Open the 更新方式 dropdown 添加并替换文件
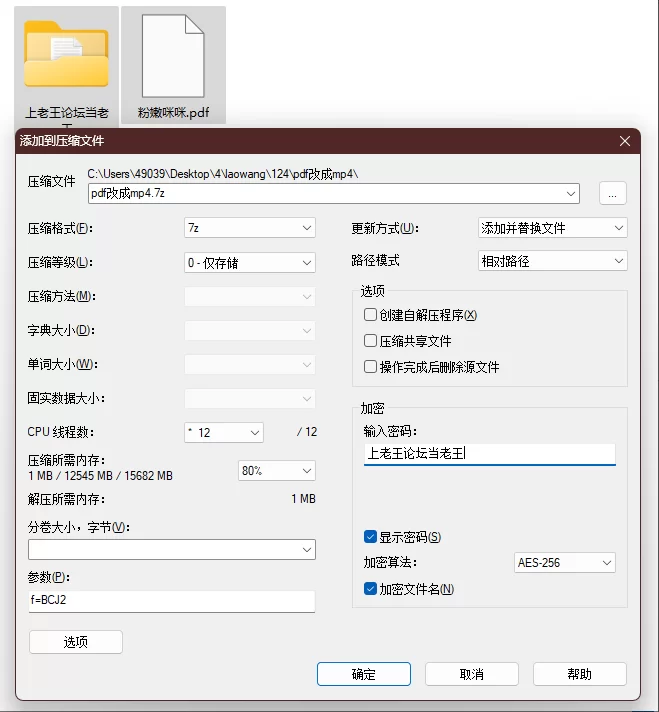 (x=553, y=228)
